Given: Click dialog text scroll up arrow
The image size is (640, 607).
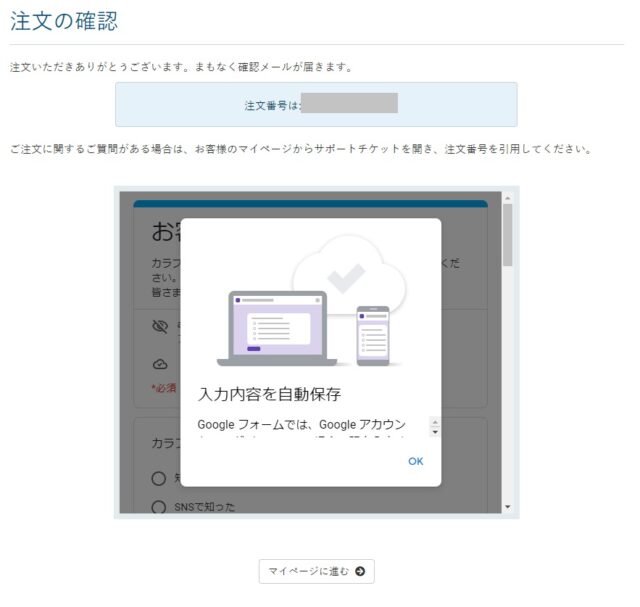Looking at the screenshot, I should 435,422.
